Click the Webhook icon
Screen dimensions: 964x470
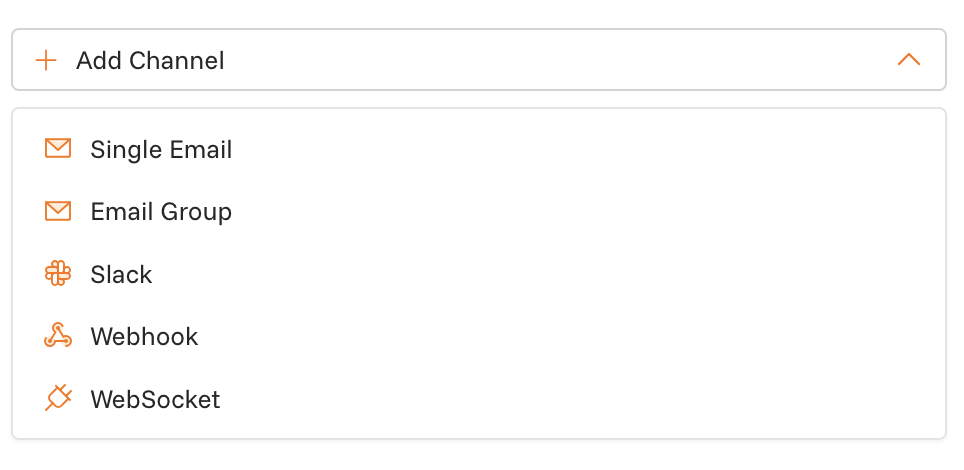(58, 336)
